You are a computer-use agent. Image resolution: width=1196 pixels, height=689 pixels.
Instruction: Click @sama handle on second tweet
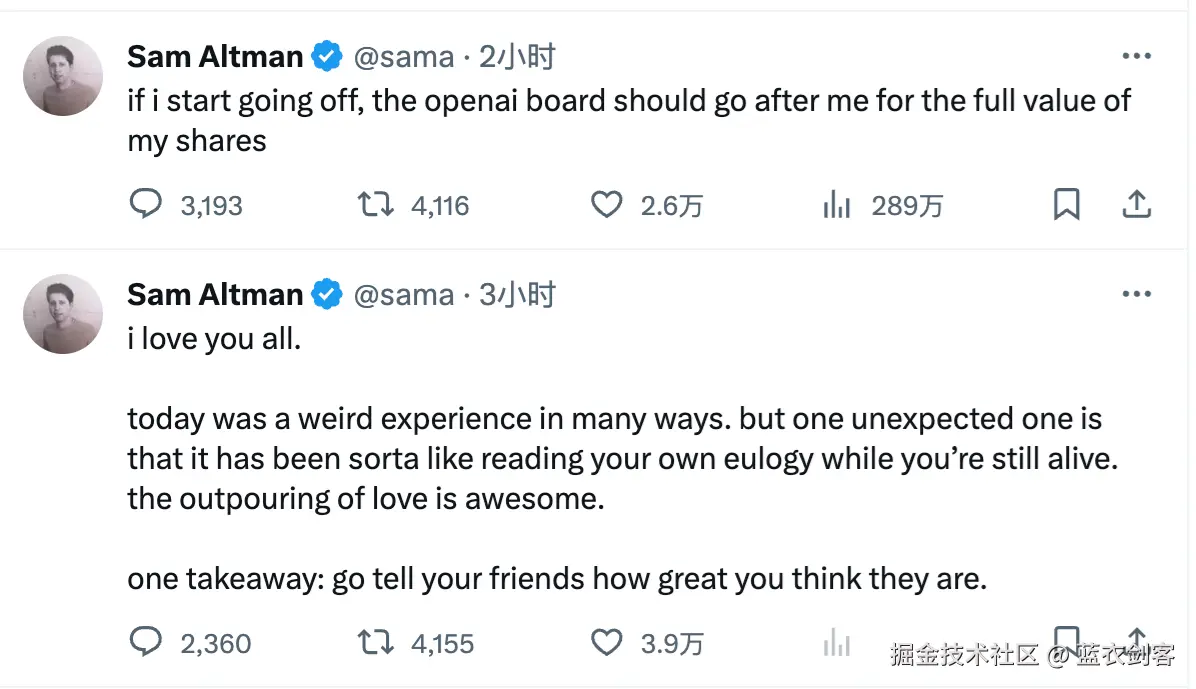(x=404, y=295)
